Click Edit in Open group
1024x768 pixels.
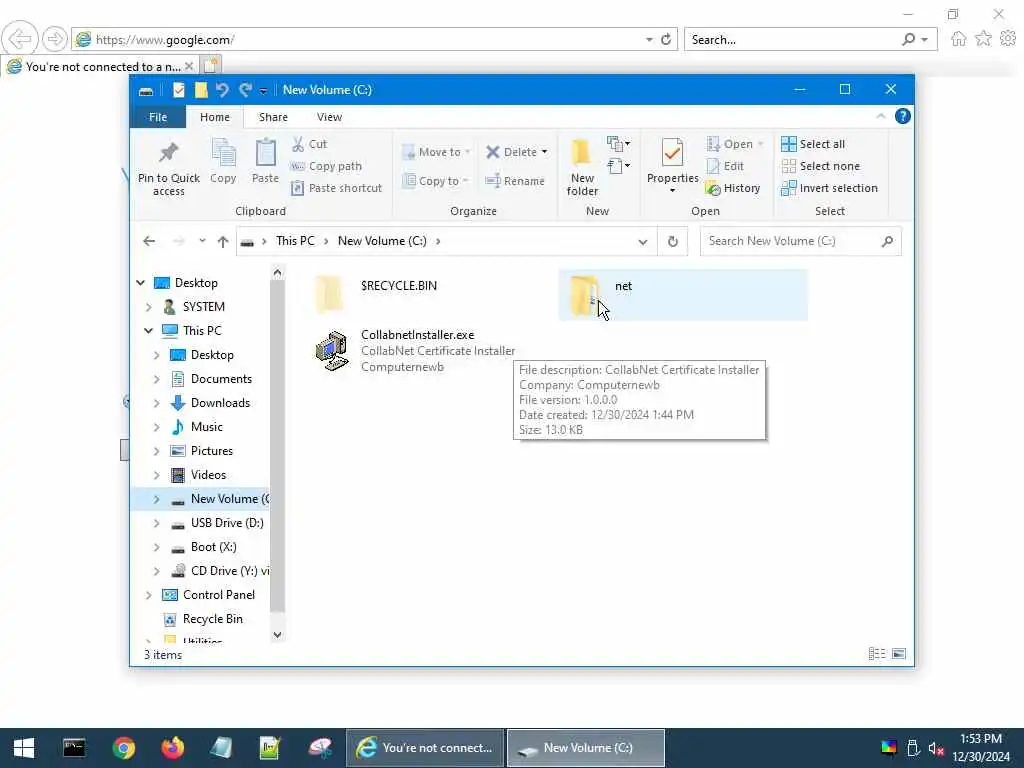click(x=725, y=166)
